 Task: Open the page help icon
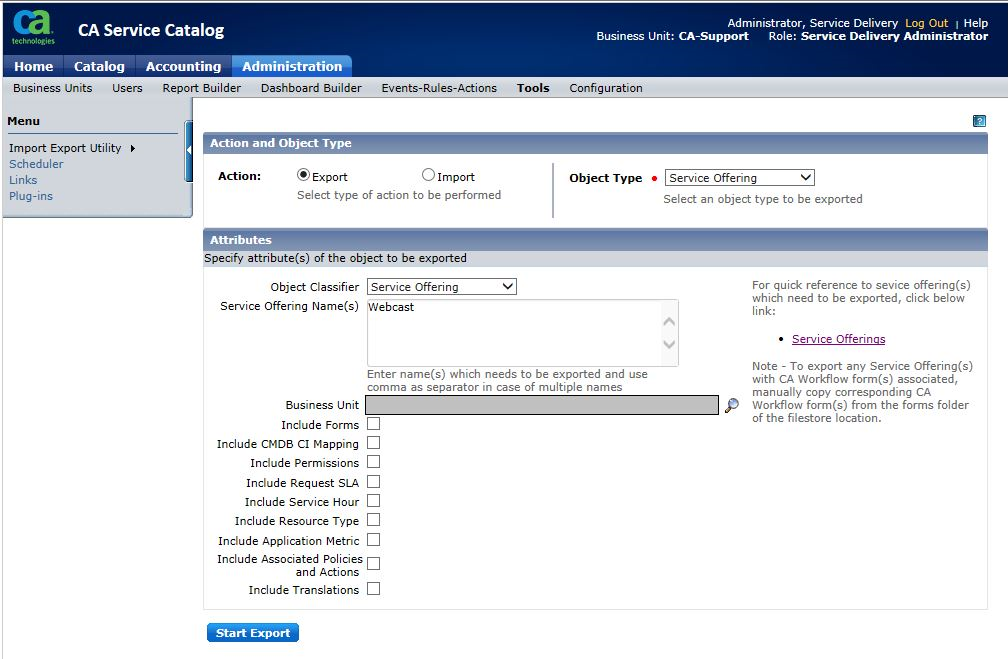tap(979, 121)
